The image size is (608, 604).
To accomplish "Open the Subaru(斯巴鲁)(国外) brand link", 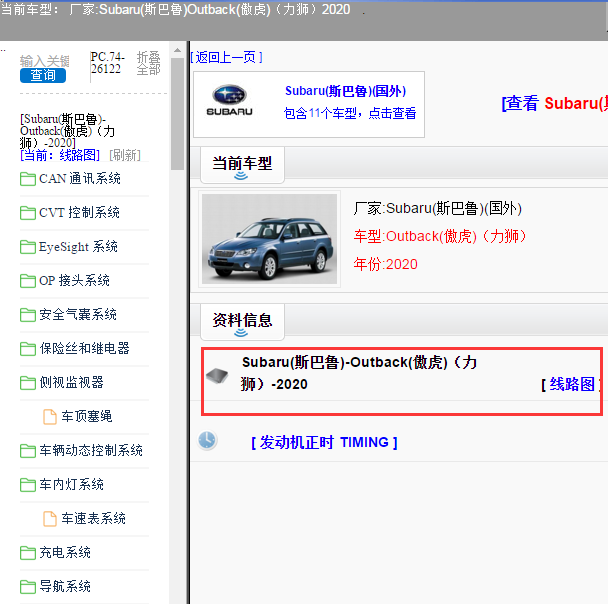I will point(345,91).
